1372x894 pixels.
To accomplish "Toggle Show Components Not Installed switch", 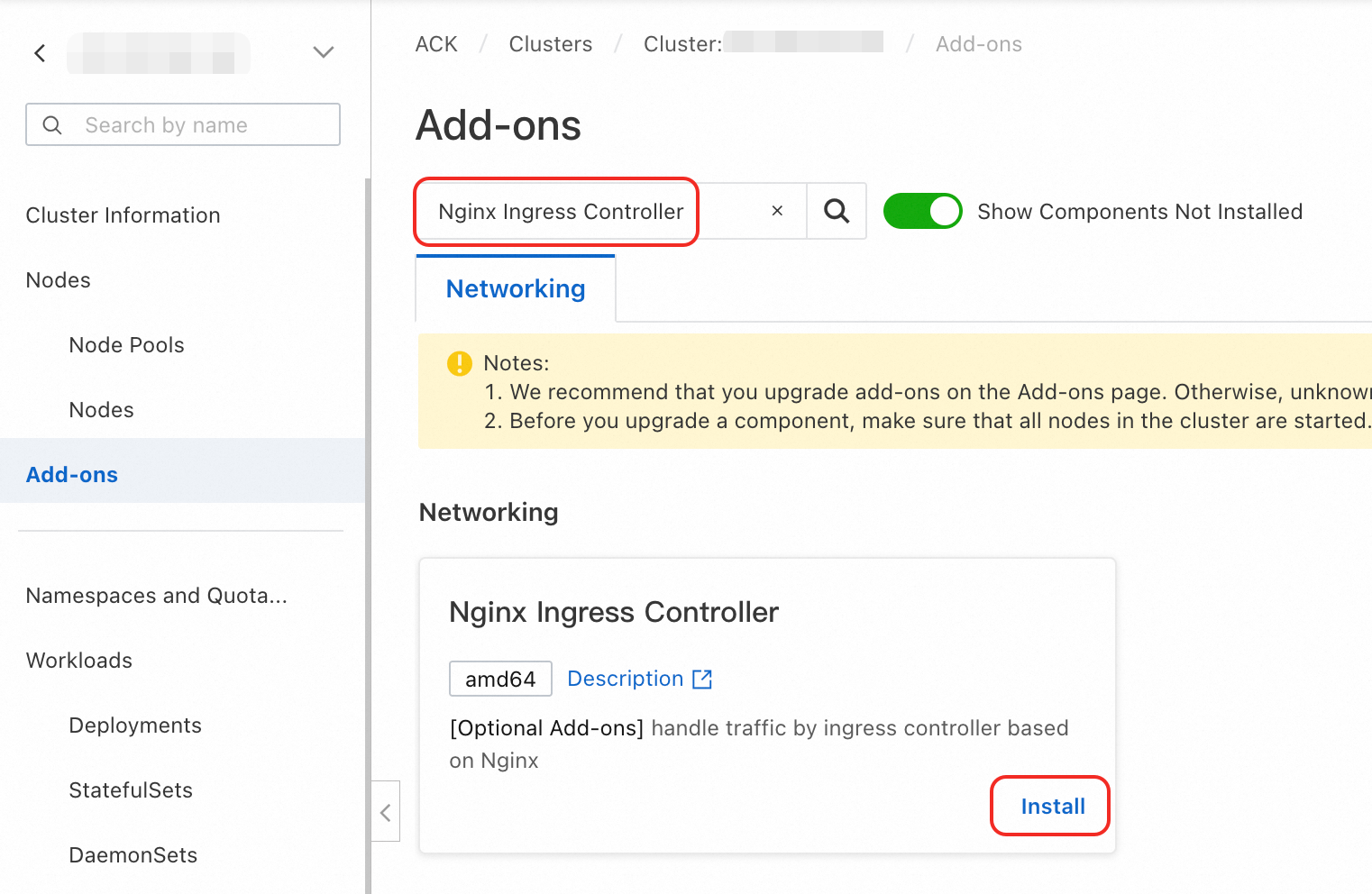I will point(922,211).
